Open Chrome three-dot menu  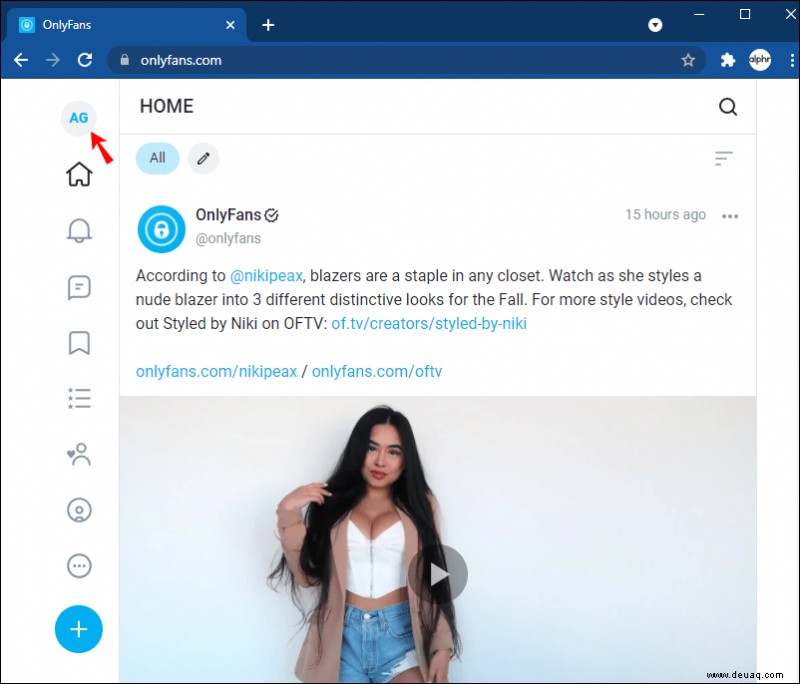point(792,60)
